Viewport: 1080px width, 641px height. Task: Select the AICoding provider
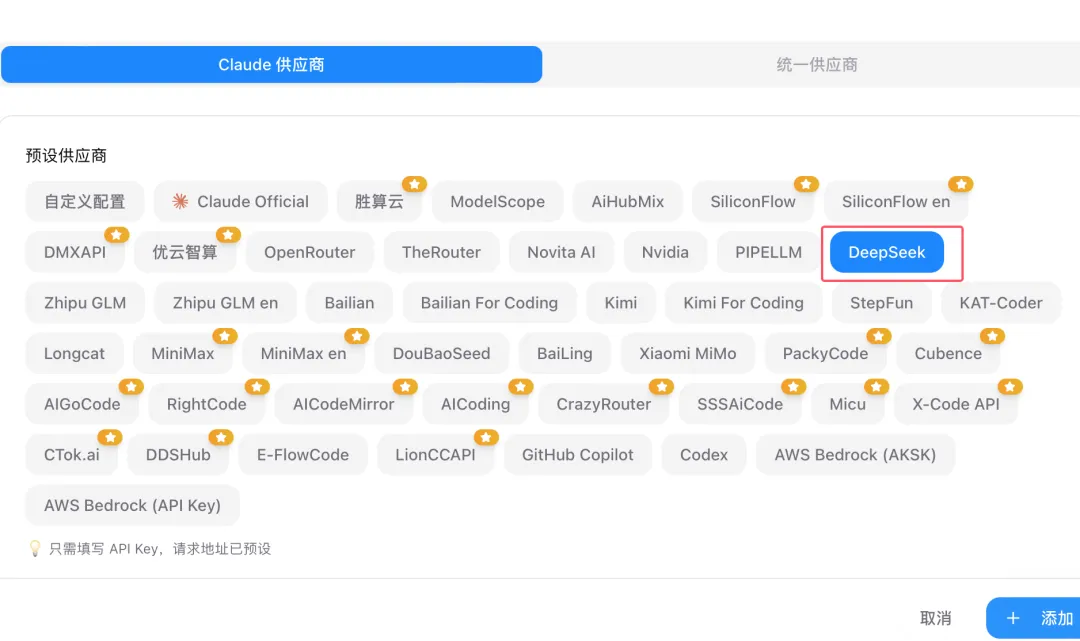coord(475,404)
